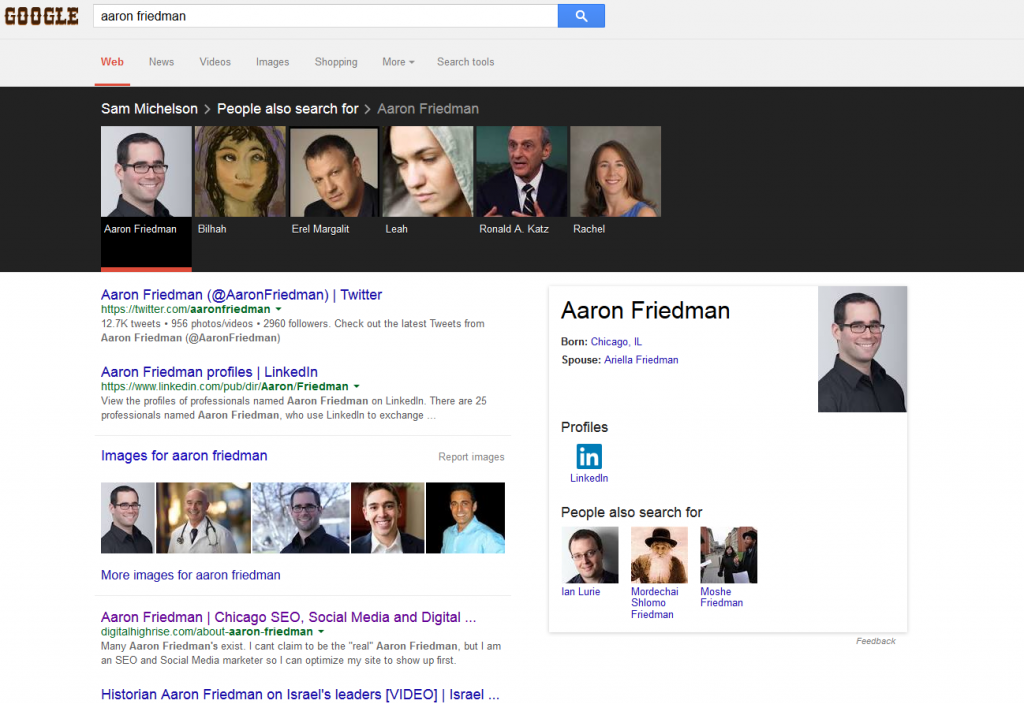The image size is (1024, 704).
Task: Click the People also search for panel heading
Action: (632, 513)
